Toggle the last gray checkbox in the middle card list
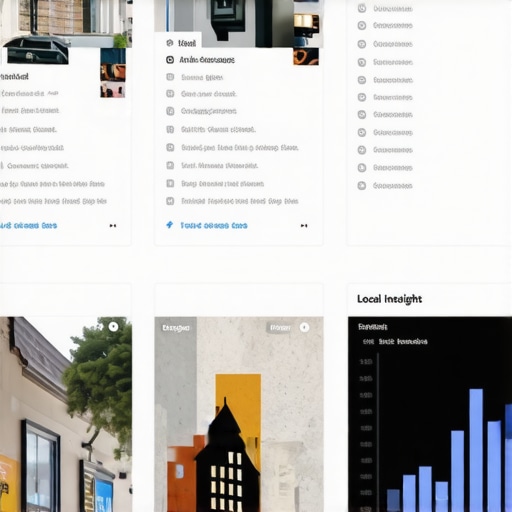Screen dimensions: 512x512 [170, 201]
